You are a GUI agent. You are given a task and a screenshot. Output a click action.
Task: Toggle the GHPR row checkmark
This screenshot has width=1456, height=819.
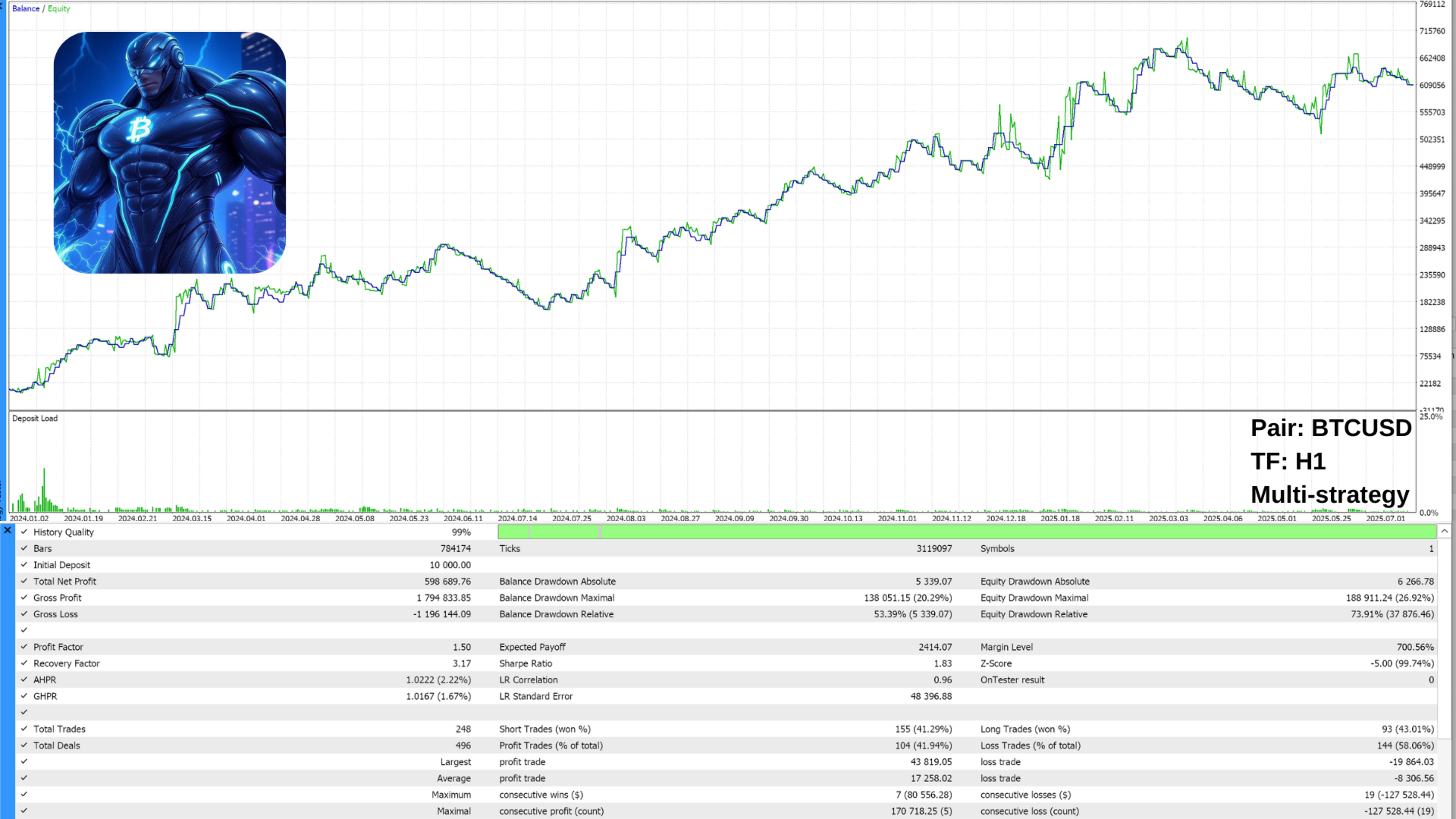(x=24, y=696)
